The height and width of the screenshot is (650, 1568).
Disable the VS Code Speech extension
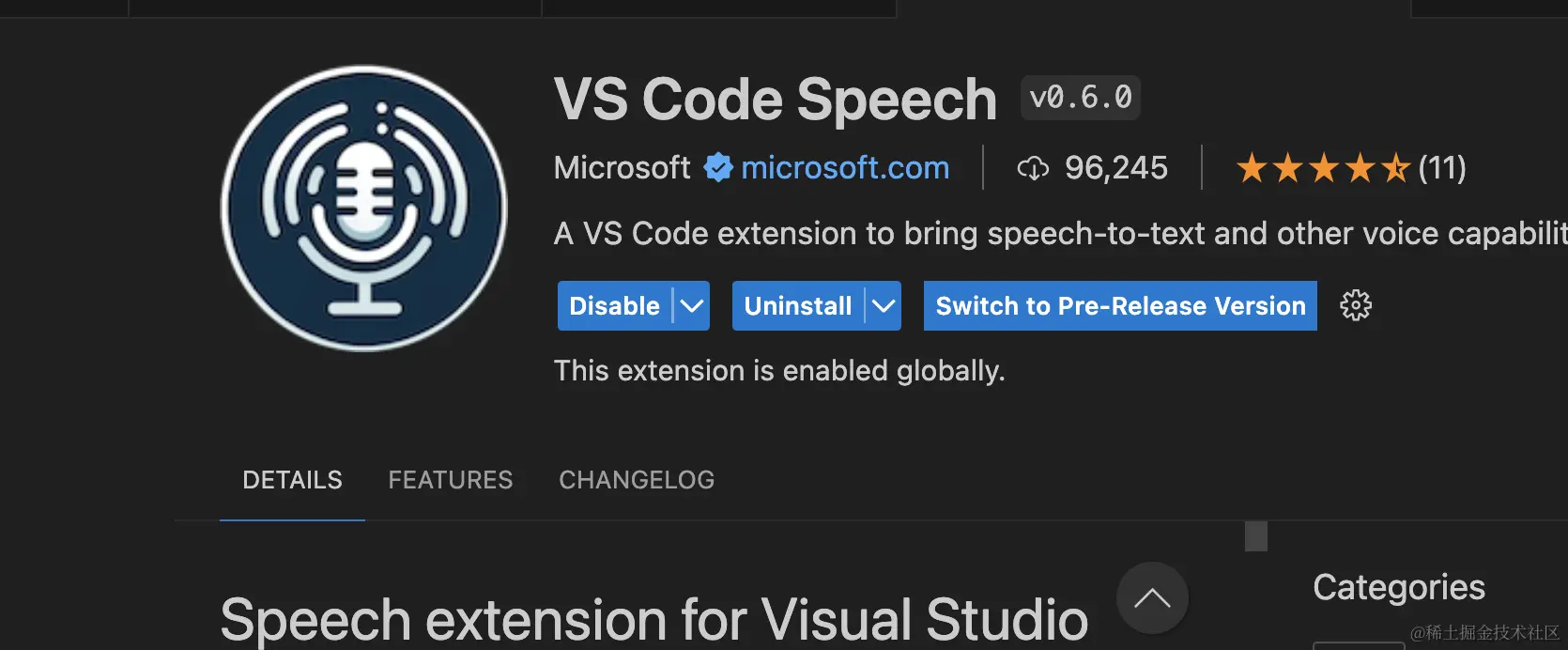click(x=614, y=305)
